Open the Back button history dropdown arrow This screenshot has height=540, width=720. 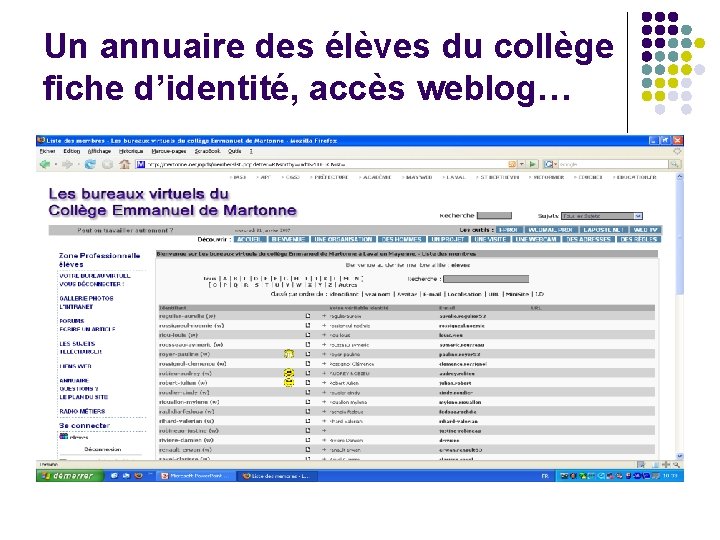(56, 164)
